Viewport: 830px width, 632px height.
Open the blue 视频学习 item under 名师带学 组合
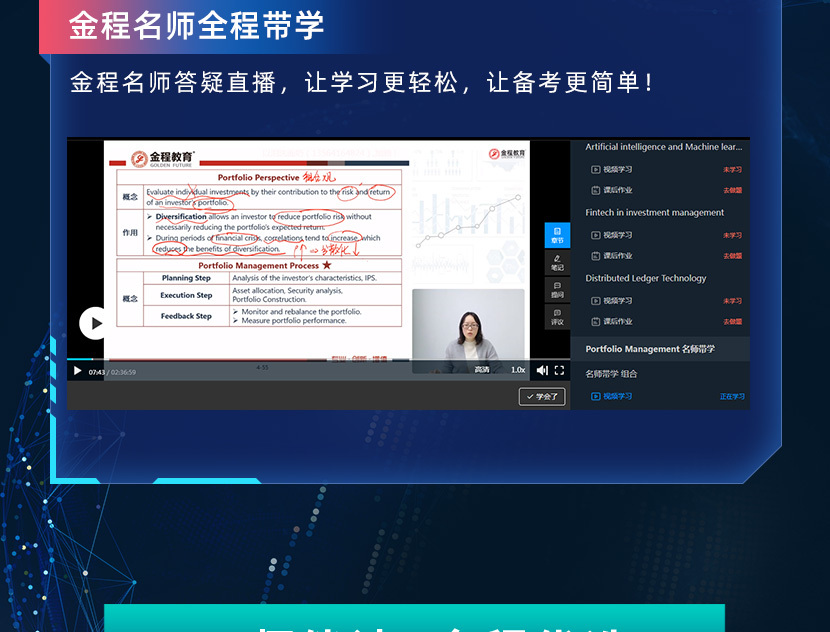pos(612,396)
